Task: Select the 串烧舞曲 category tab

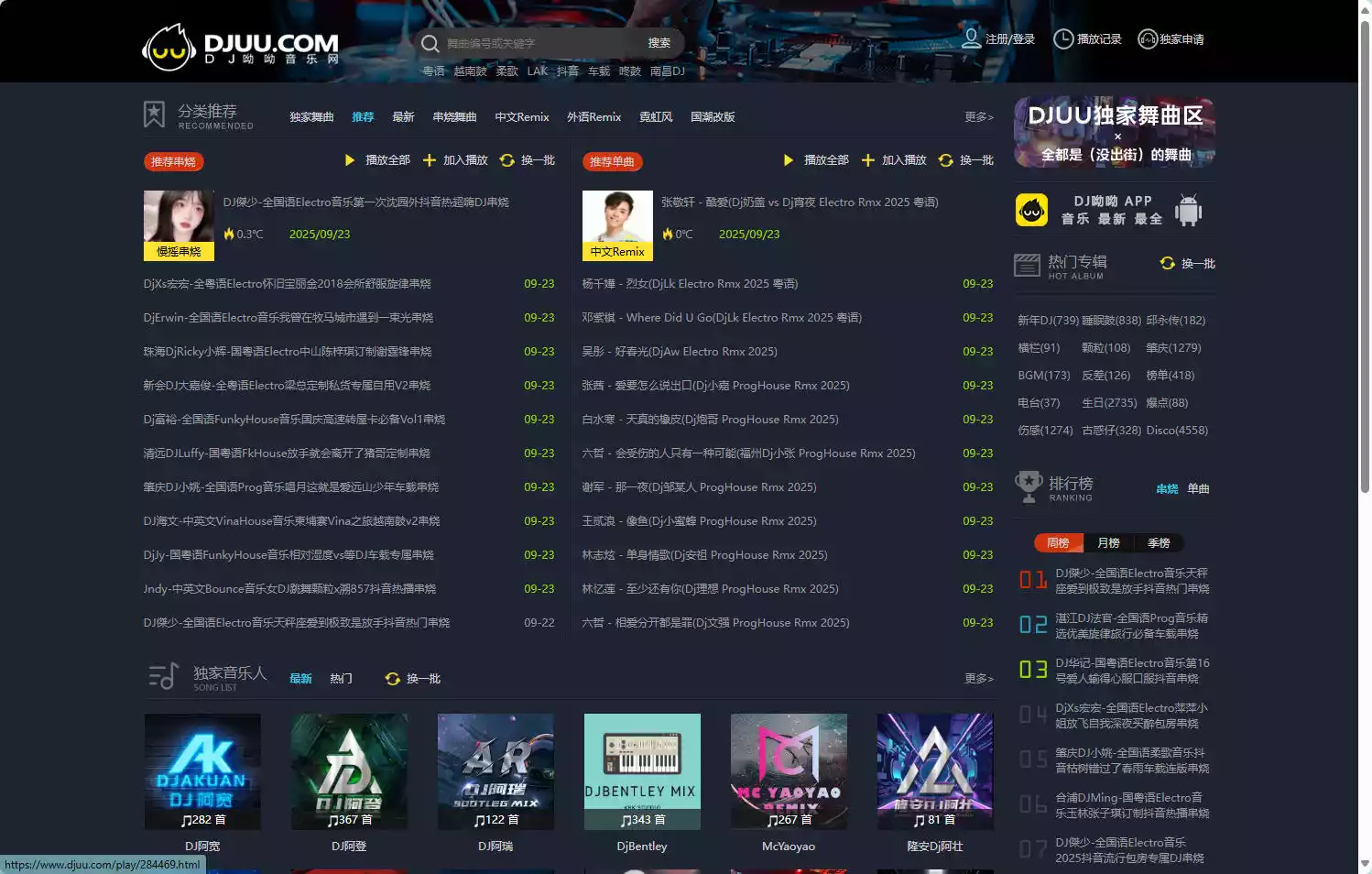Action: (454, 117)
